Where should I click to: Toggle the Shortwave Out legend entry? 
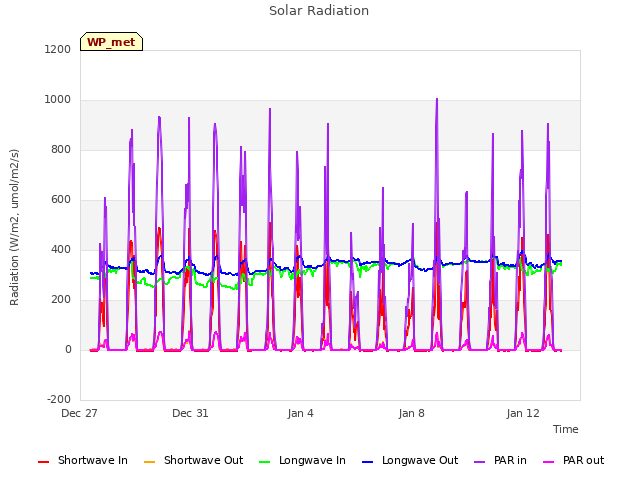[x=193, y=460]
